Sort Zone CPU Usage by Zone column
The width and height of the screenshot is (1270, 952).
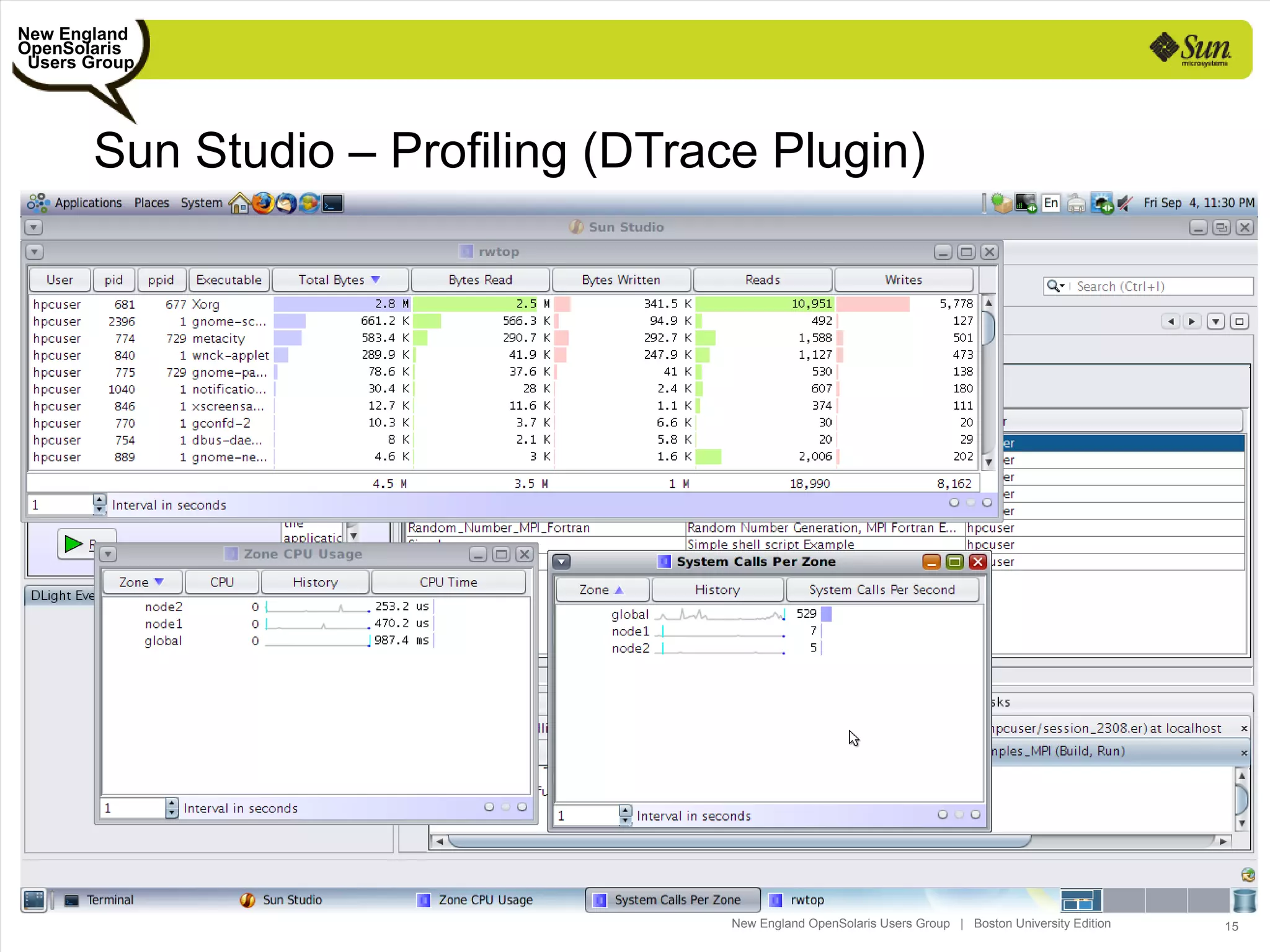[142, 582]
